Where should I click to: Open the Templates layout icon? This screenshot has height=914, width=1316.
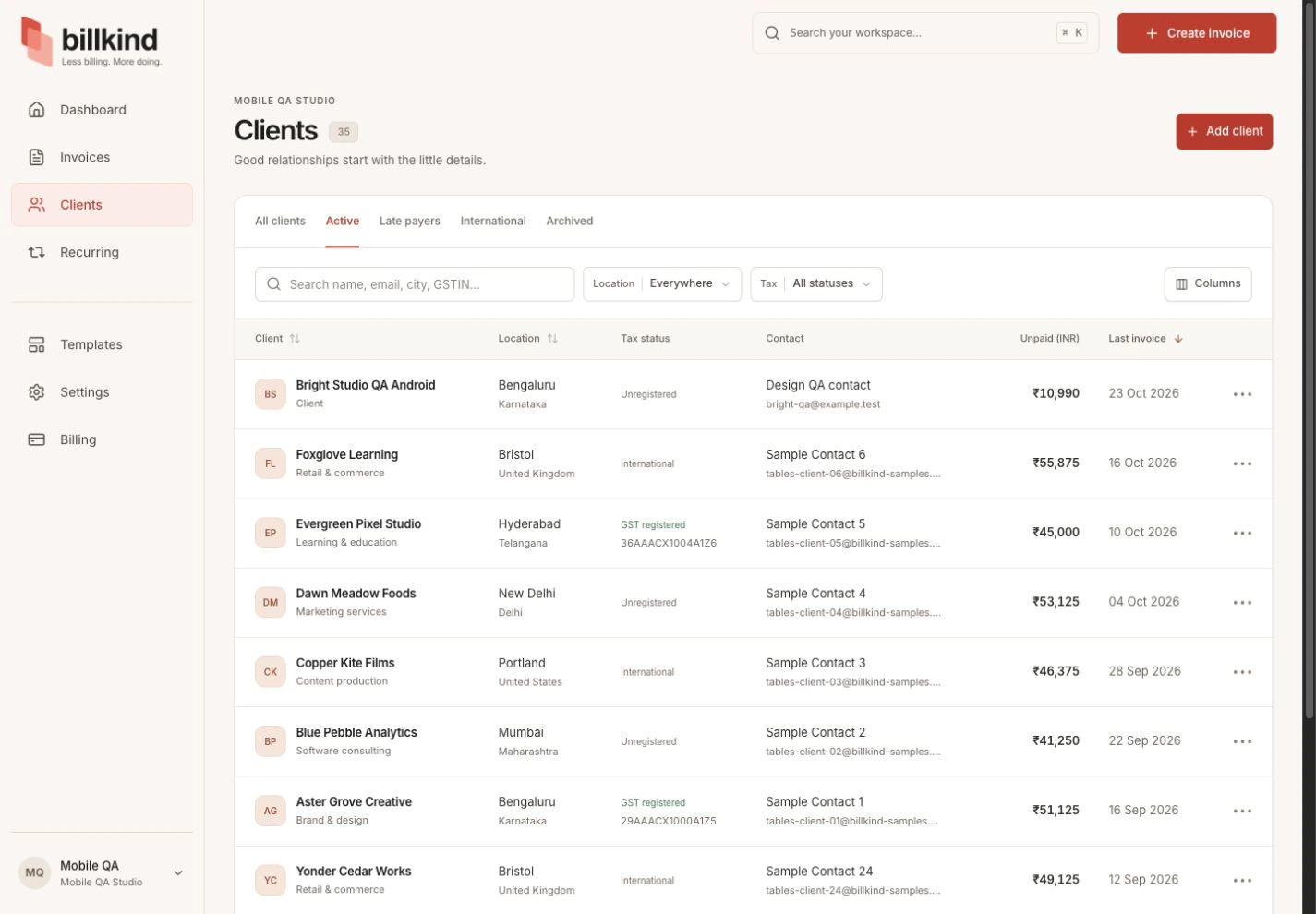[37, 344]
